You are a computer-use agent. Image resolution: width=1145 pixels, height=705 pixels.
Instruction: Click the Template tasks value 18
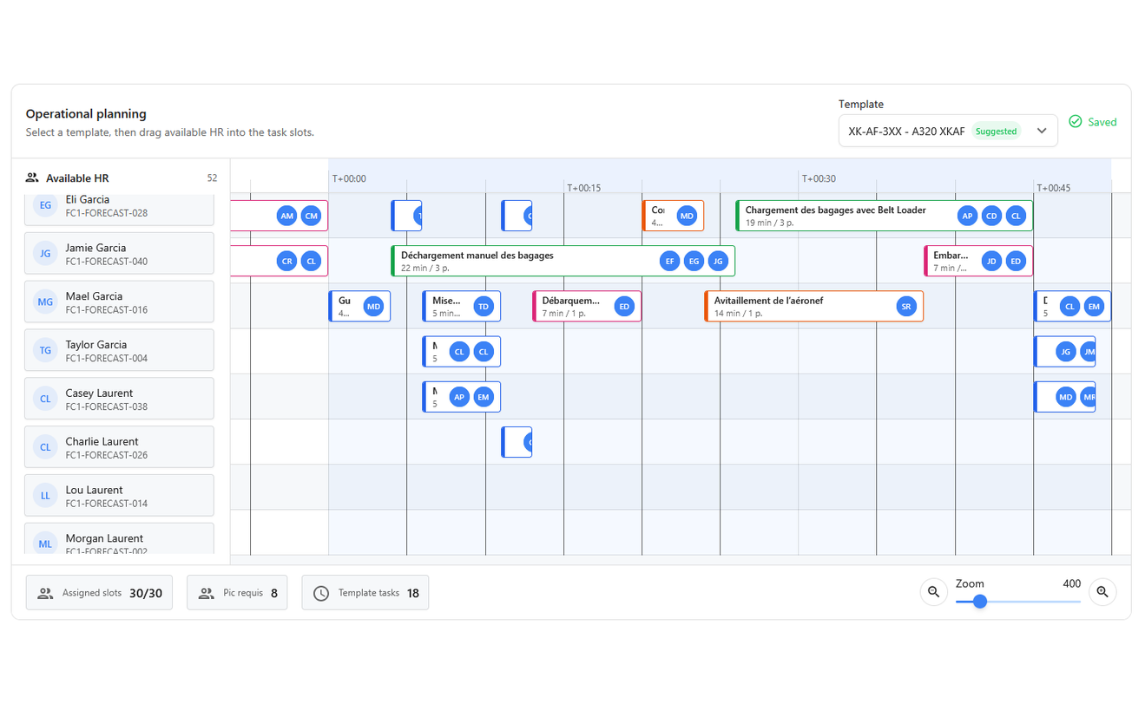413,593
